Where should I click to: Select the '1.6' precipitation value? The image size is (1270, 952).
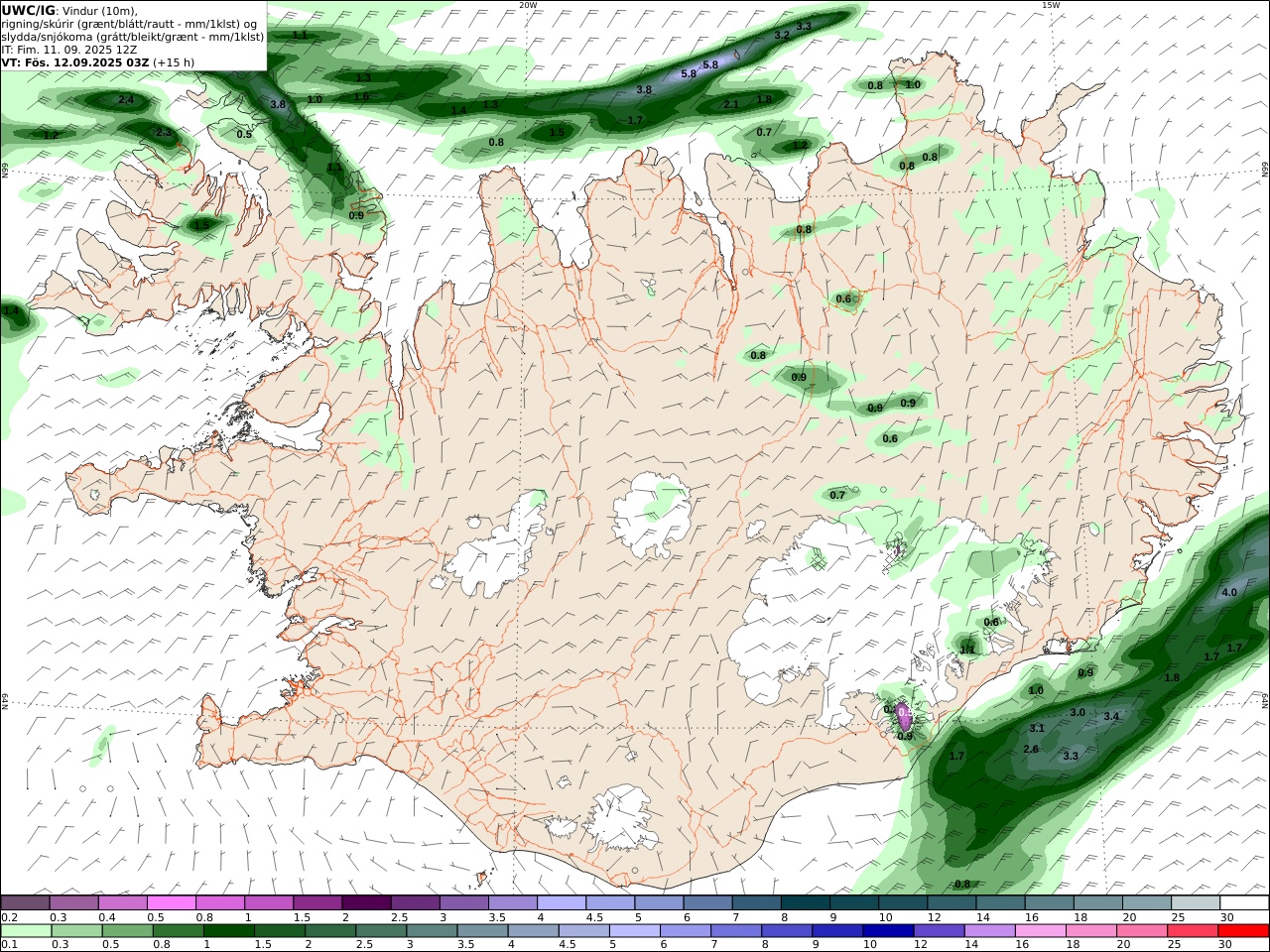pyautogui.click(x=361, y=96)
